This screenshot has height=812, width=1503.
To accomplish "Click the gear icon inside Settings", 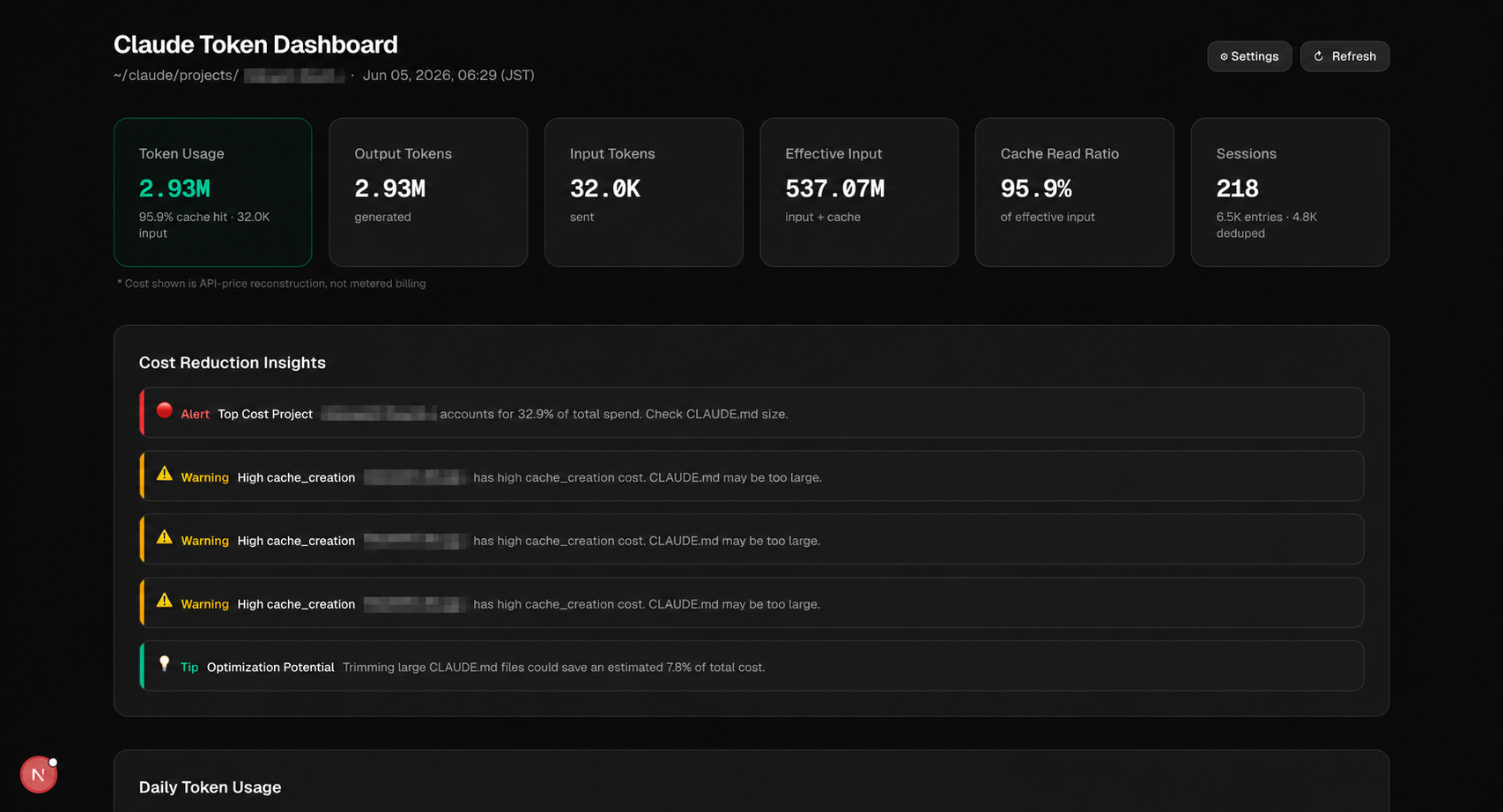I will point(1224,56).
